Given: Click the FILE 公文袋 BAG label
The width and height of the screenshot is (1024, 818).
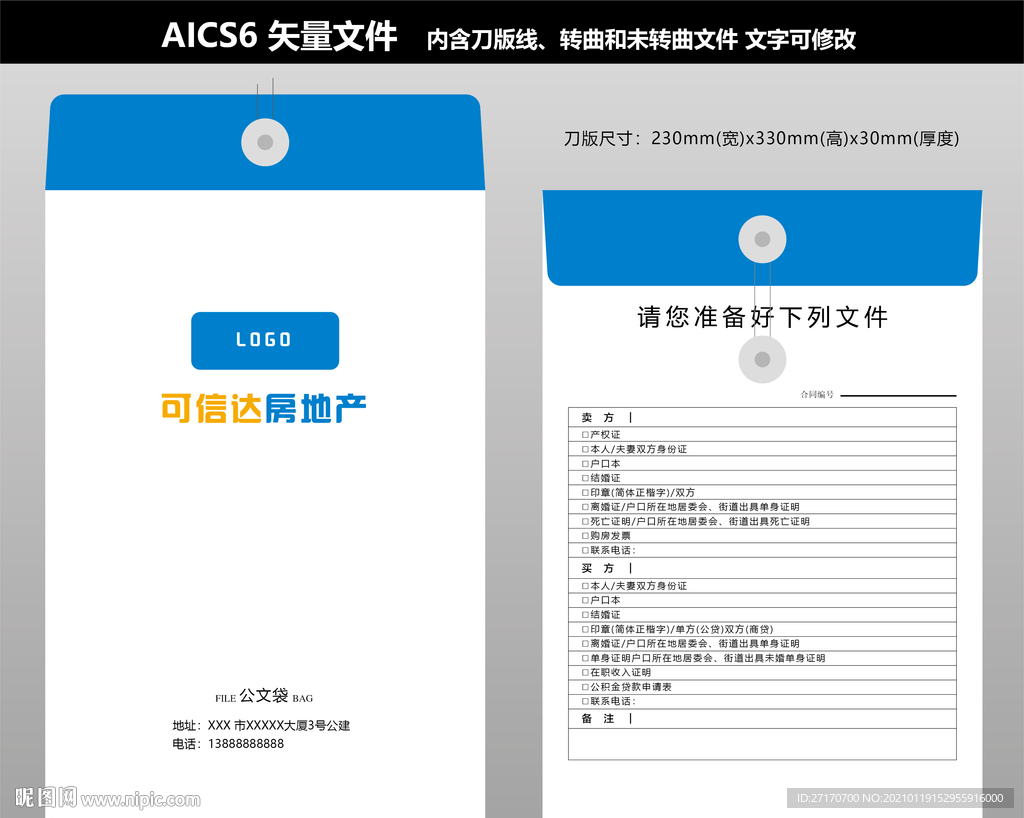Looking at the screenshot, I should click(x=264, y=696).
